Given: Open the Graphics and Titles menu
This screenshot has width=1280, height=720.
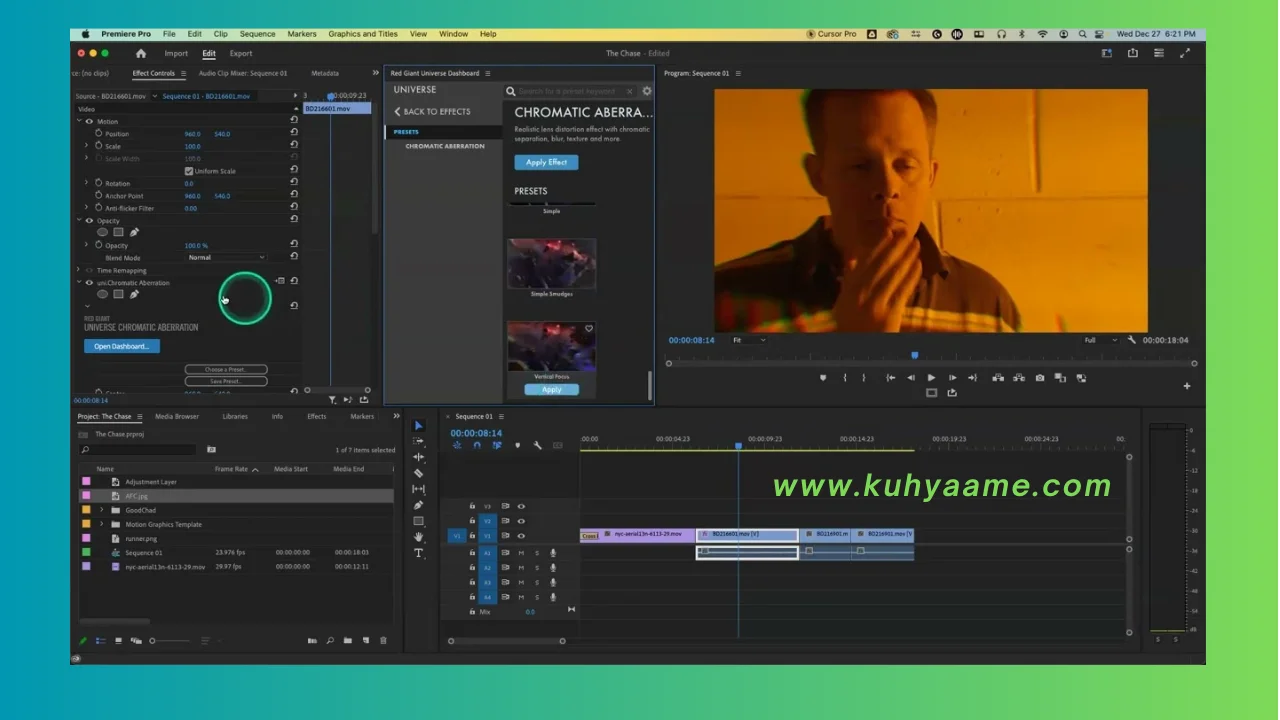Looking at the screenshot, I should [363, 34].
